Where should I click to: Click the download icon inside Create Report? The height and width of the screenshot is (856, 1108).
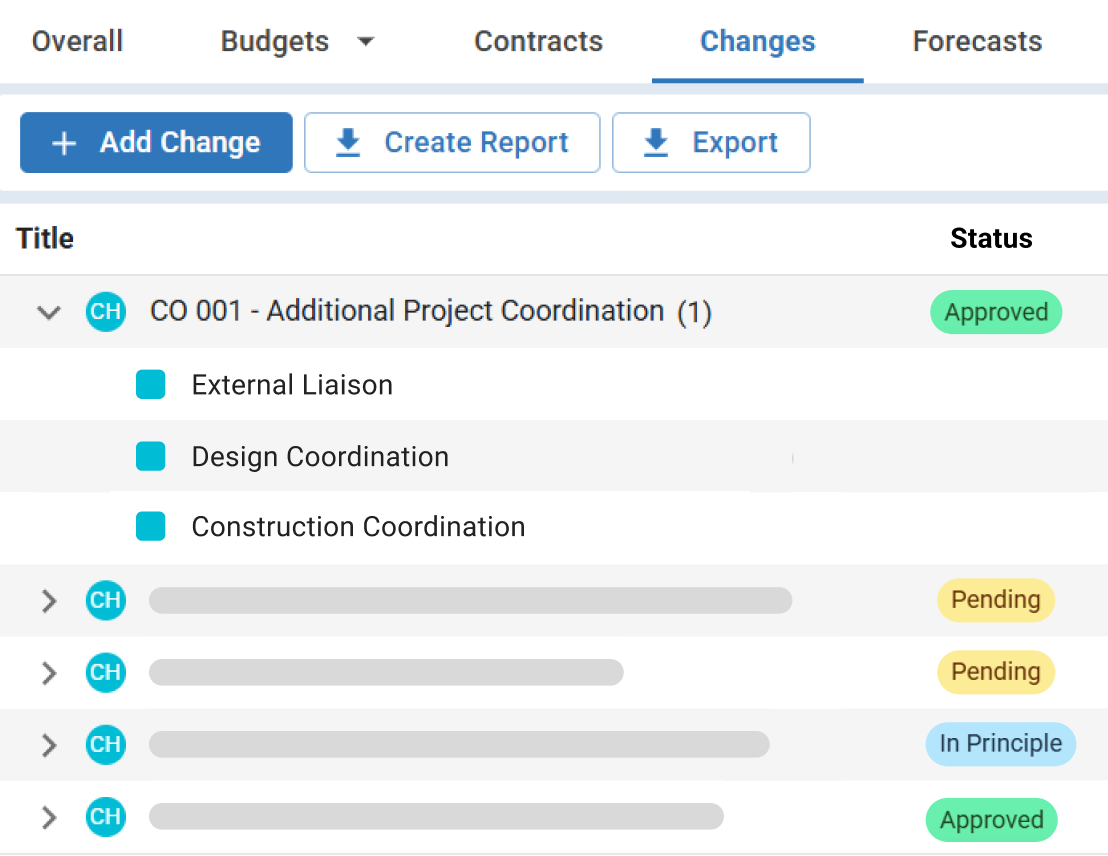click(347, 142)
